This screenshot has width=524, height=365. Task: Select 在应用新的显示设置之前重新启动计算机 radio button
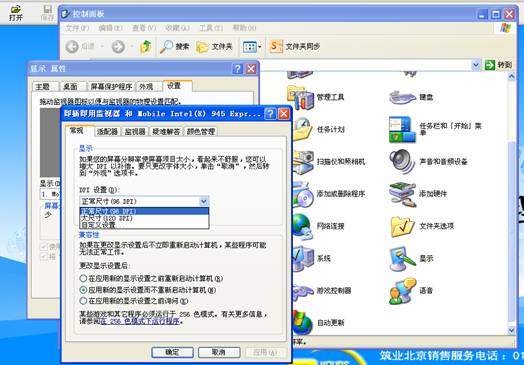(x=83, y=278)
